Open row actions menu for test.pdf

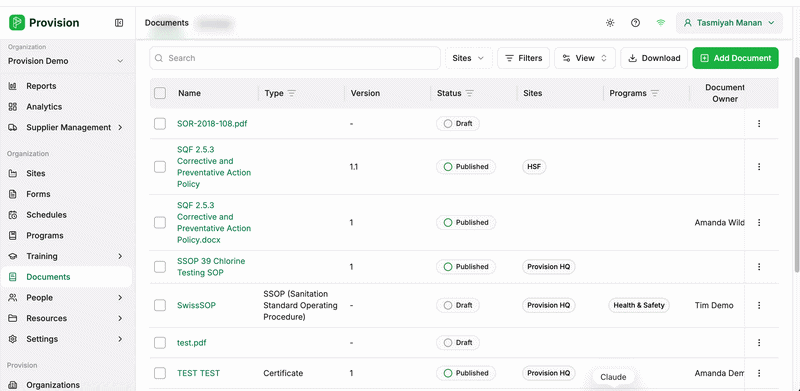click(x=759, y=343)
